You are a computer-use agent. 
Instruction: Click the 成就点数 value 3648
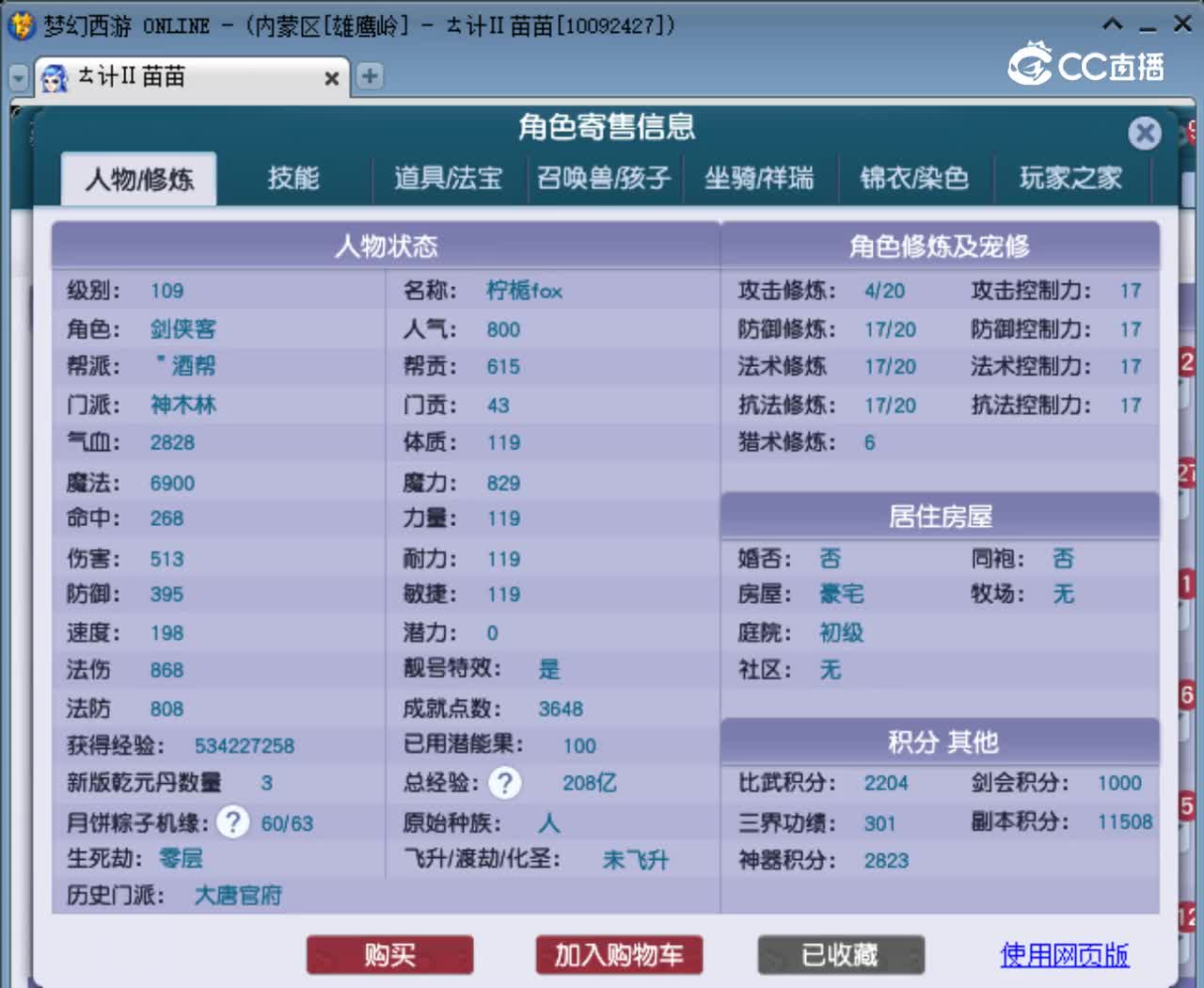(x=561, y=709)
